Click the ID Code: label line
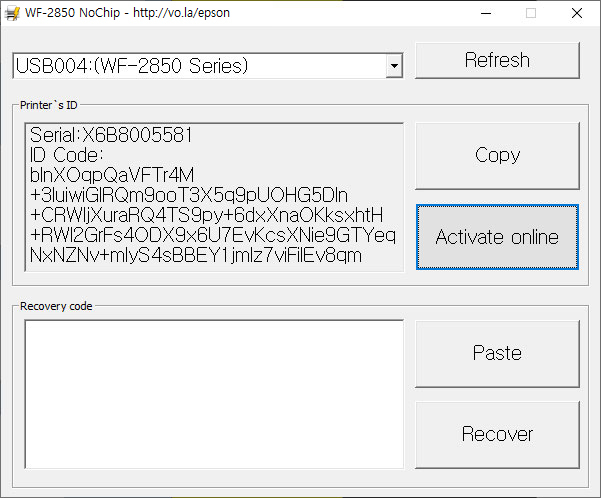This screenshot has width=601, height=498. pos(66,155)
